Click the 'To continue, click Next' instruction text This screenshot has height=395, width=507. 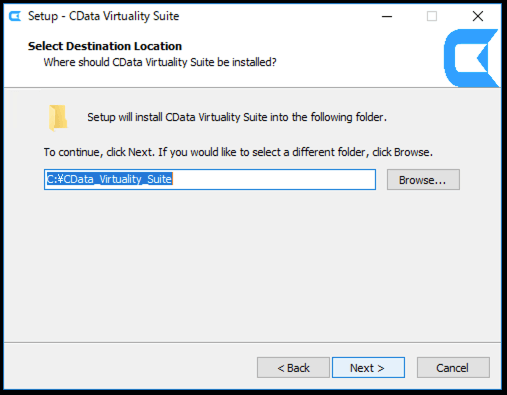click(x=238, y=152)
